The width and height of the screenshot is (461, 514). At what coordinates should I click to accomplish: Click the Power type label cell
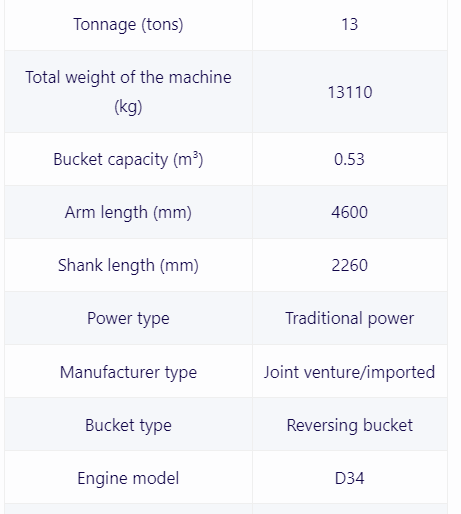(x=128, y=318)
